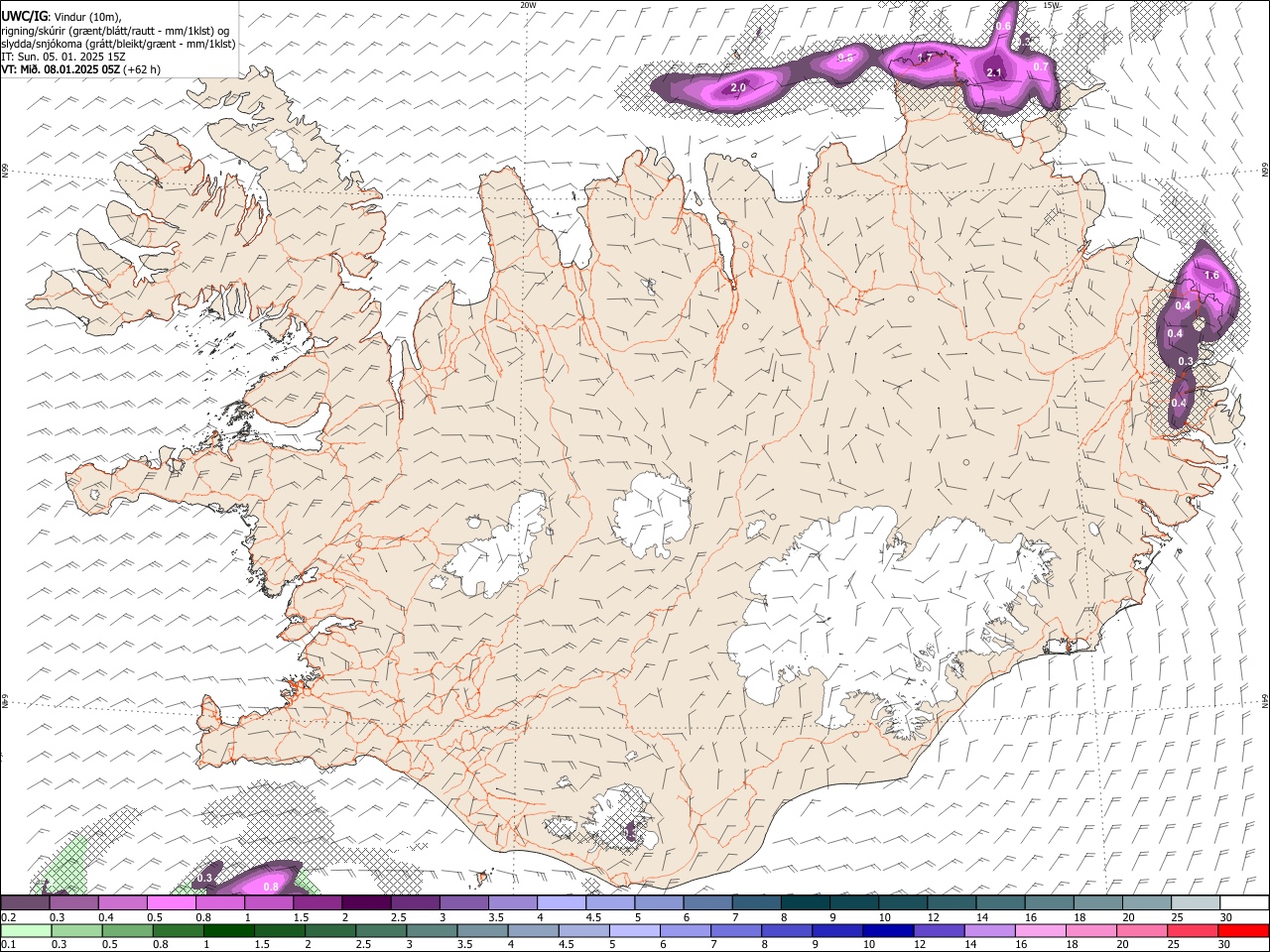Choose the upper scale swatch between 12 and 14
This screenshot has width=1270, height=952.
tap(952, 903)
